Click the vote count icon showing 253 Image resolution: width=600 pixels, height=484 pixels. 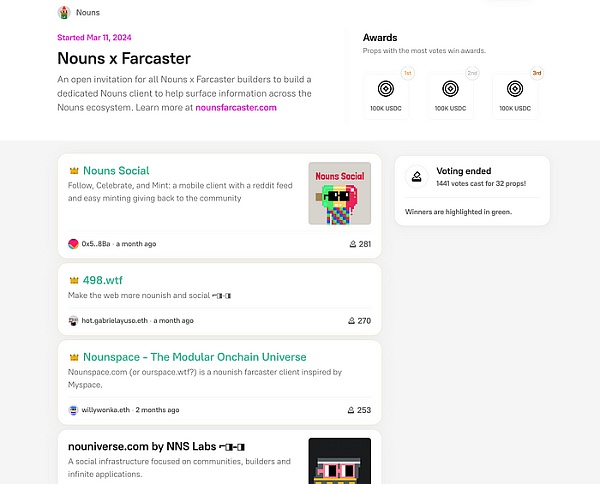(x=351, y=410)
